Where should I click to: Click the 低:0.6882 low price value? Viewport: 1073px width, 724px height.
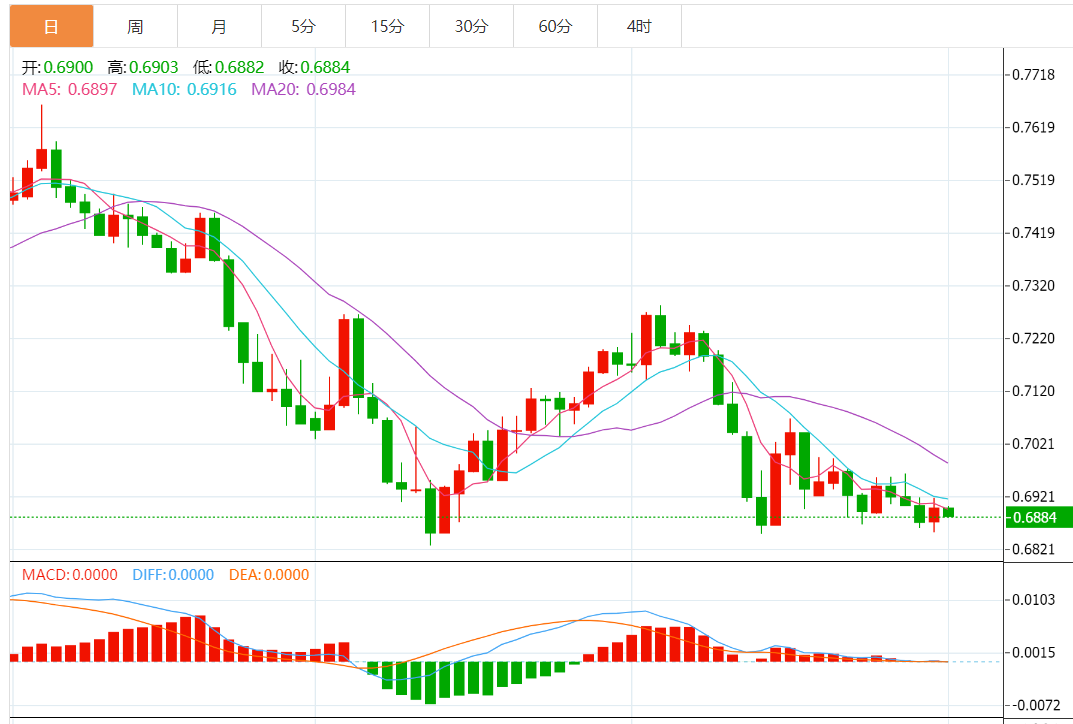[x=229, y=67]
